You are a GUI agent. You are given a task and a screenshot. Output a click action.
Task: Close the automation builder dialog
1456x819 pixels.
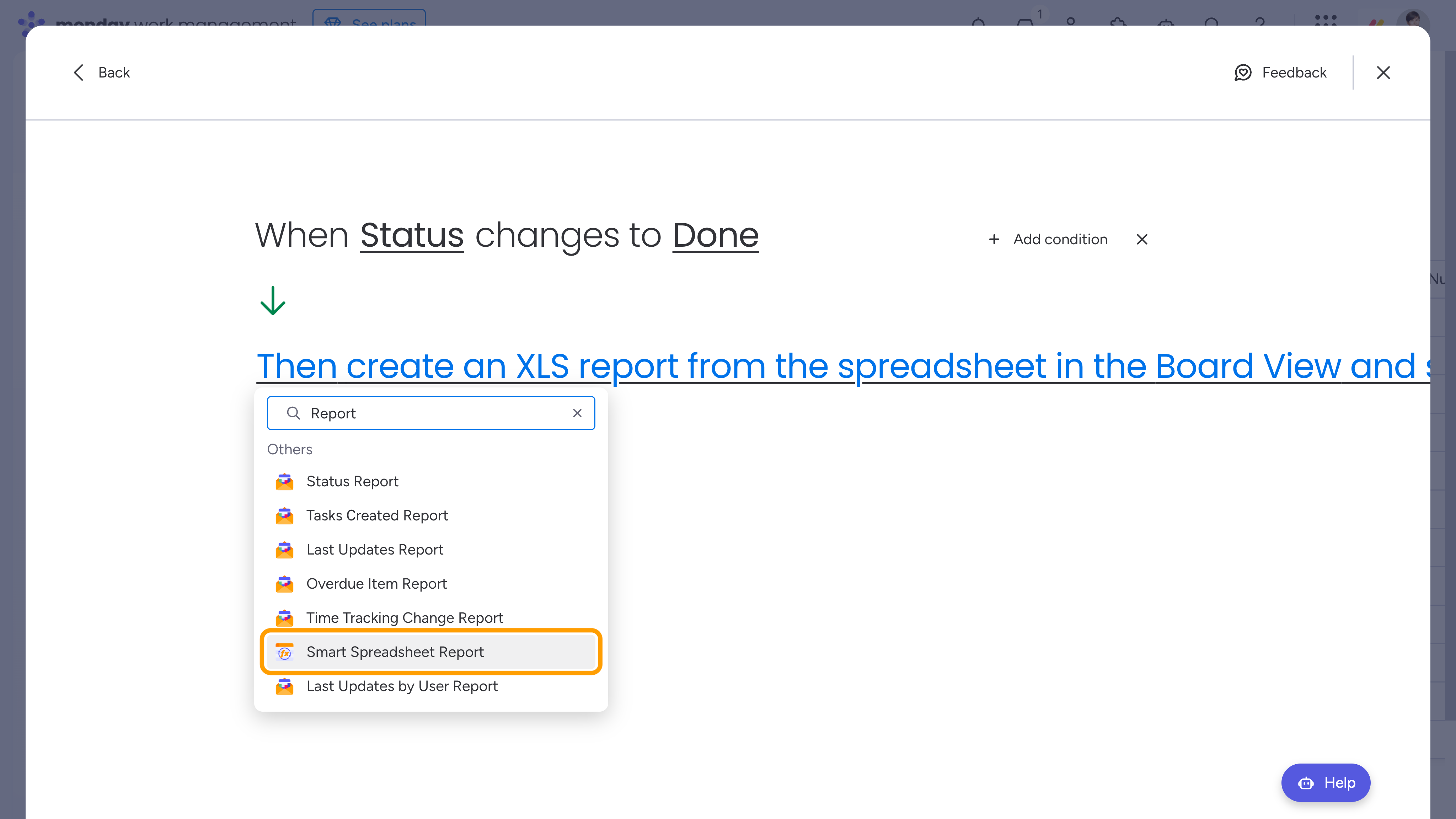(1383, 73)
